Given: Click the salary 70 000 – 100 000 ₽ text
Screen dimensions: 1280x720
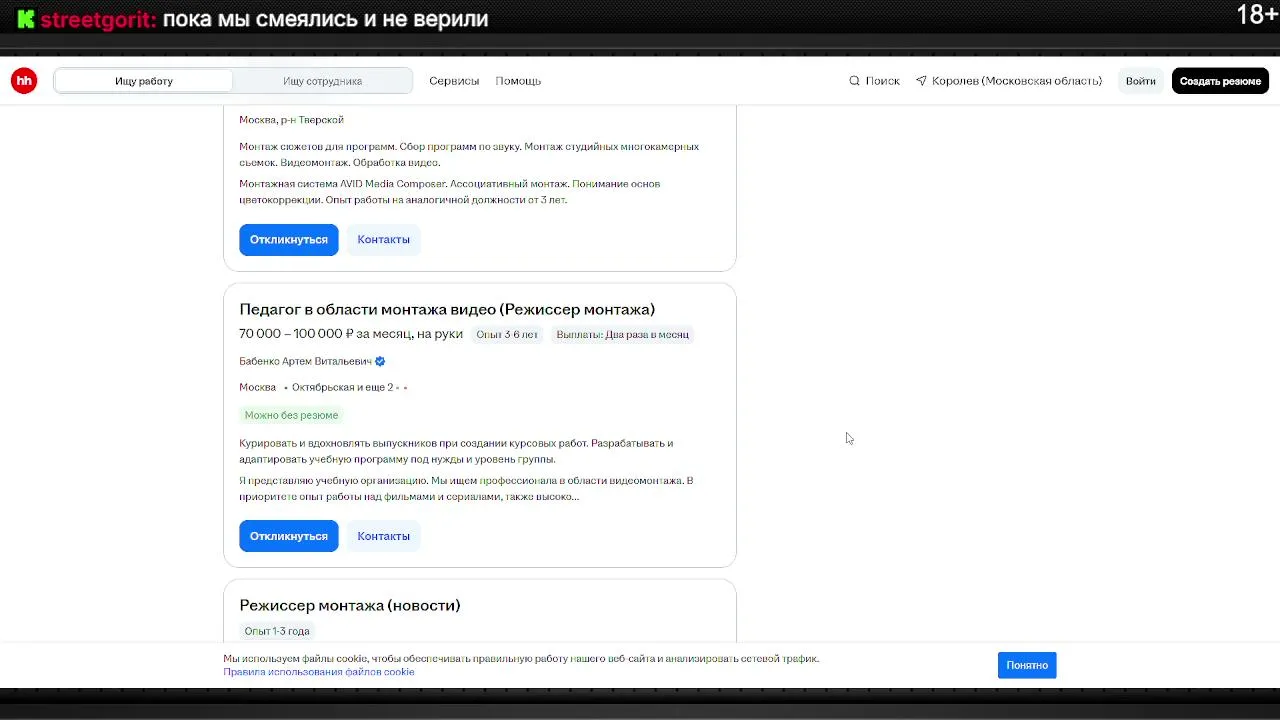Looking at the screenshot, I should point(351,334).
